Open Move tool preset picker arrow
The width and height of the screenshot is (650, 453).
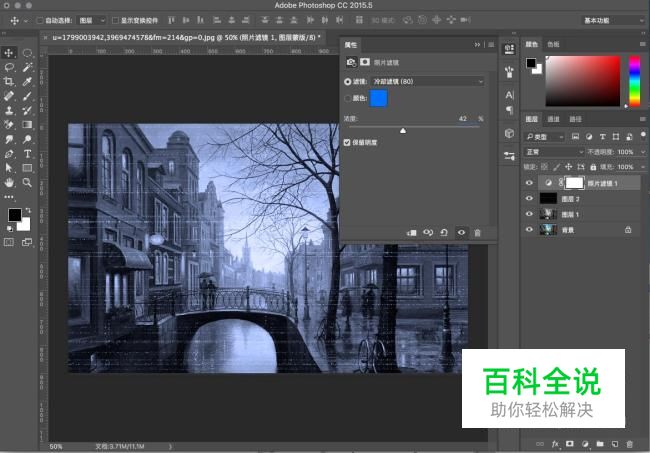26,20
